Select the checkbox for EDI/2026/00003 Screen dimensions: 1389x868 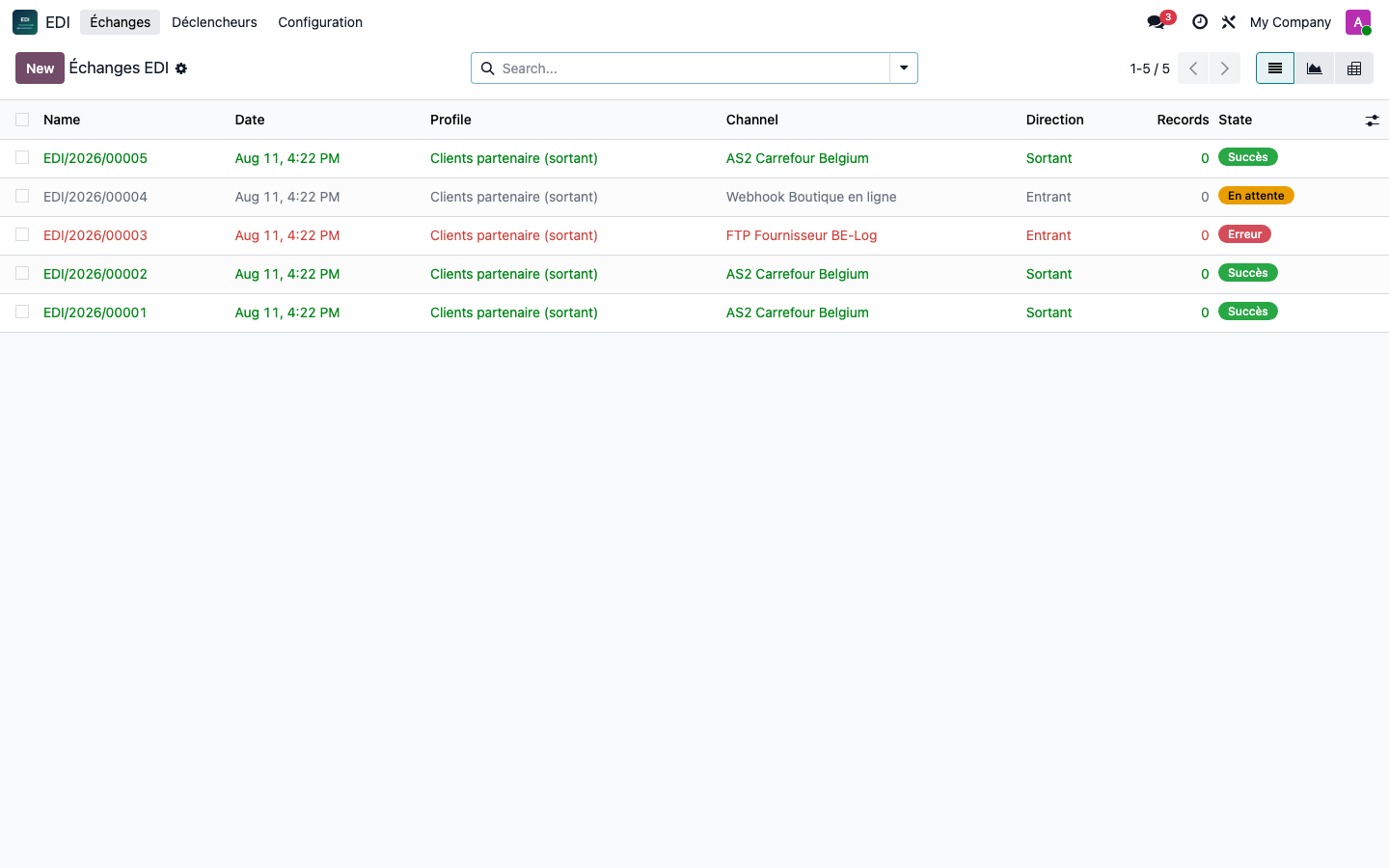[22, 234]
